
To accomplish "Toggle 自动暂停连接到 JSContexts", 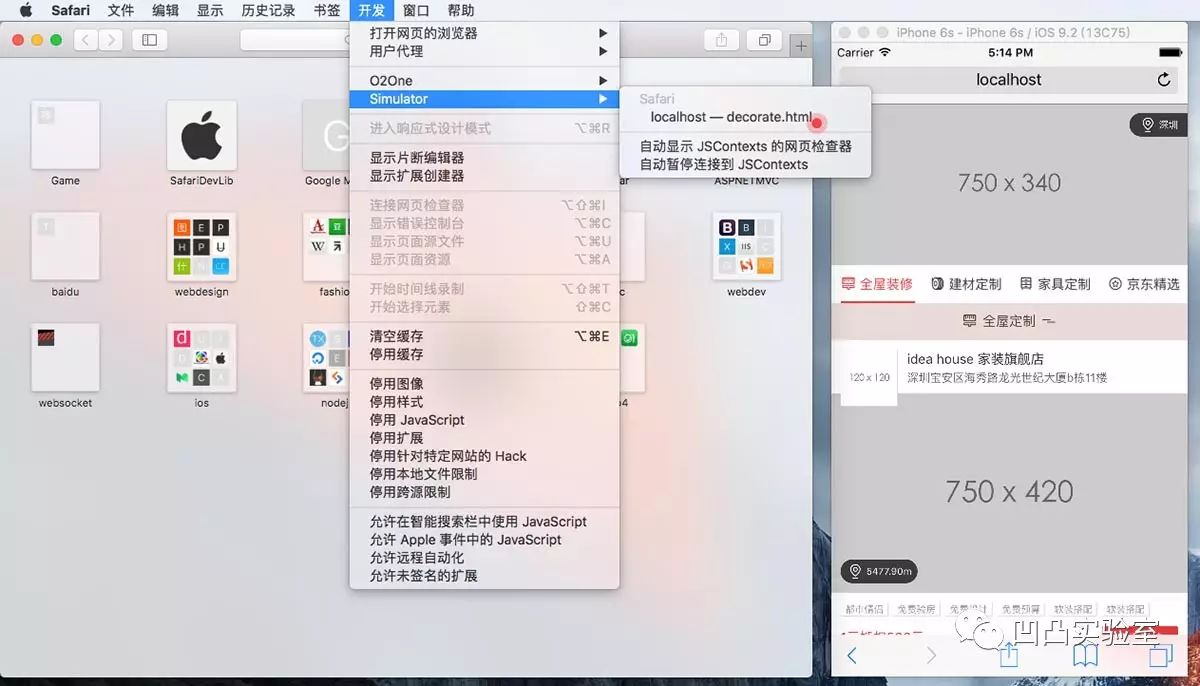I will [746, 164].
